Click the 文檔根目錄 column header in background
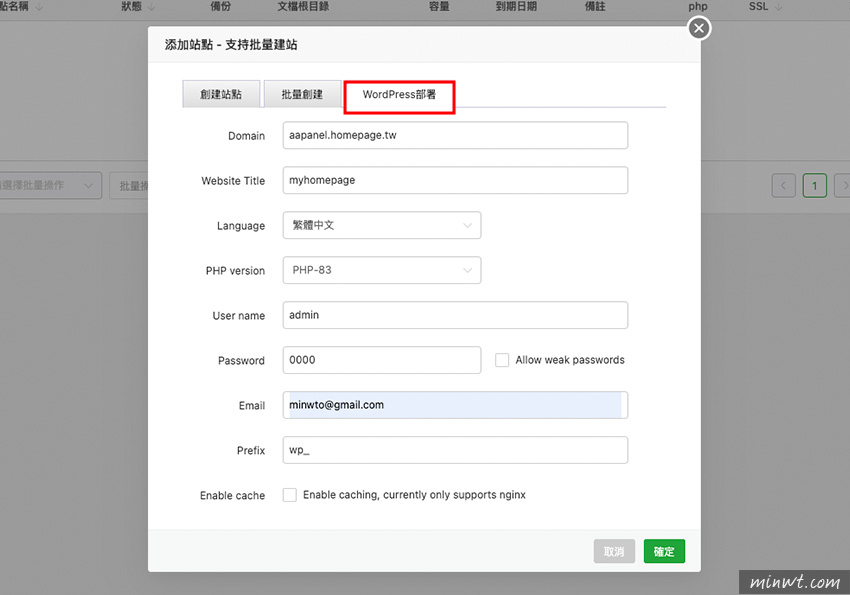Image resolution: width=850 pixels, height=595 pixels. coord(303,7)
